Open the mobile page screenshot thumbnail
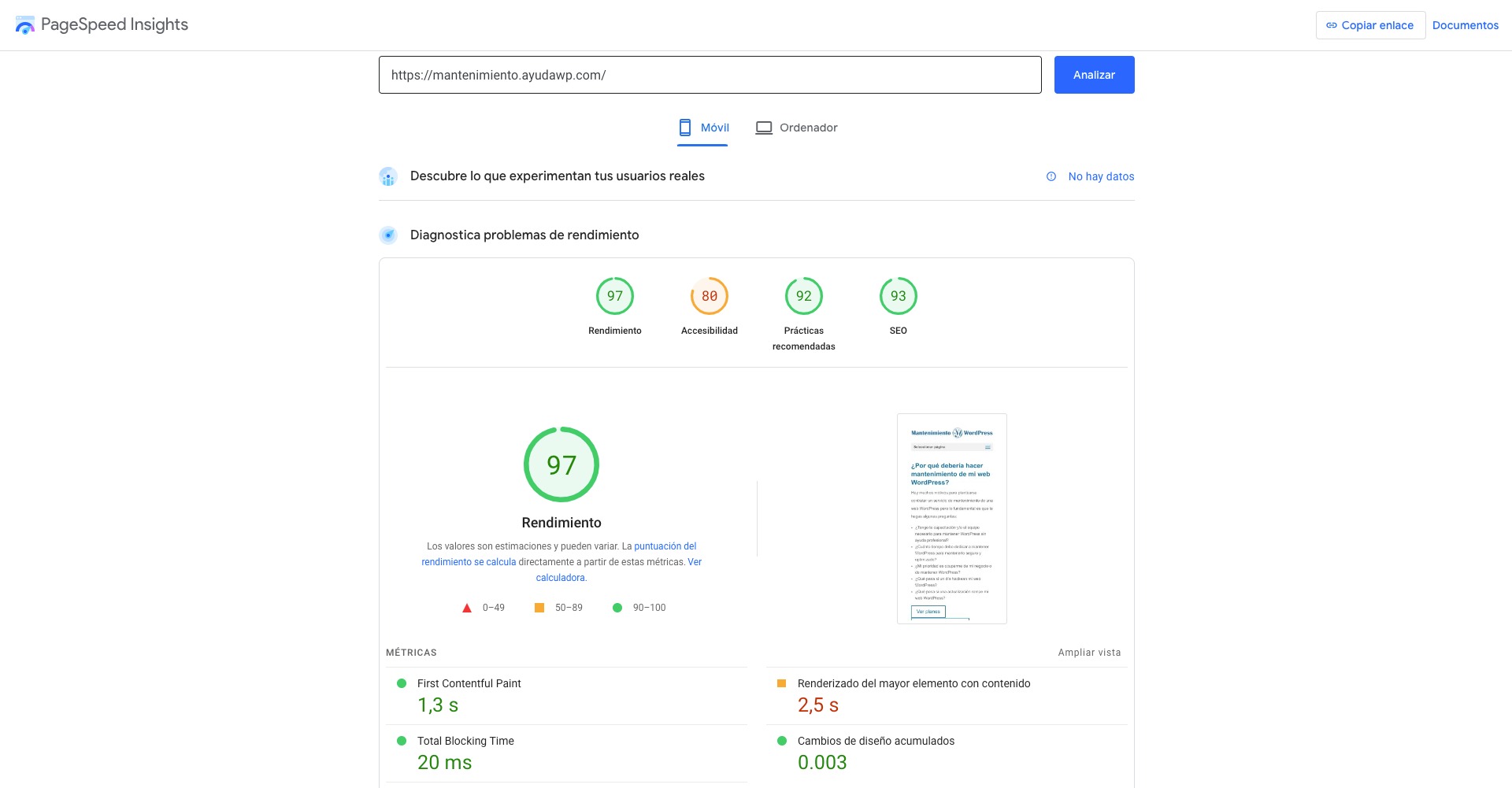This screenshot has height=788, width=1512. 952,519
